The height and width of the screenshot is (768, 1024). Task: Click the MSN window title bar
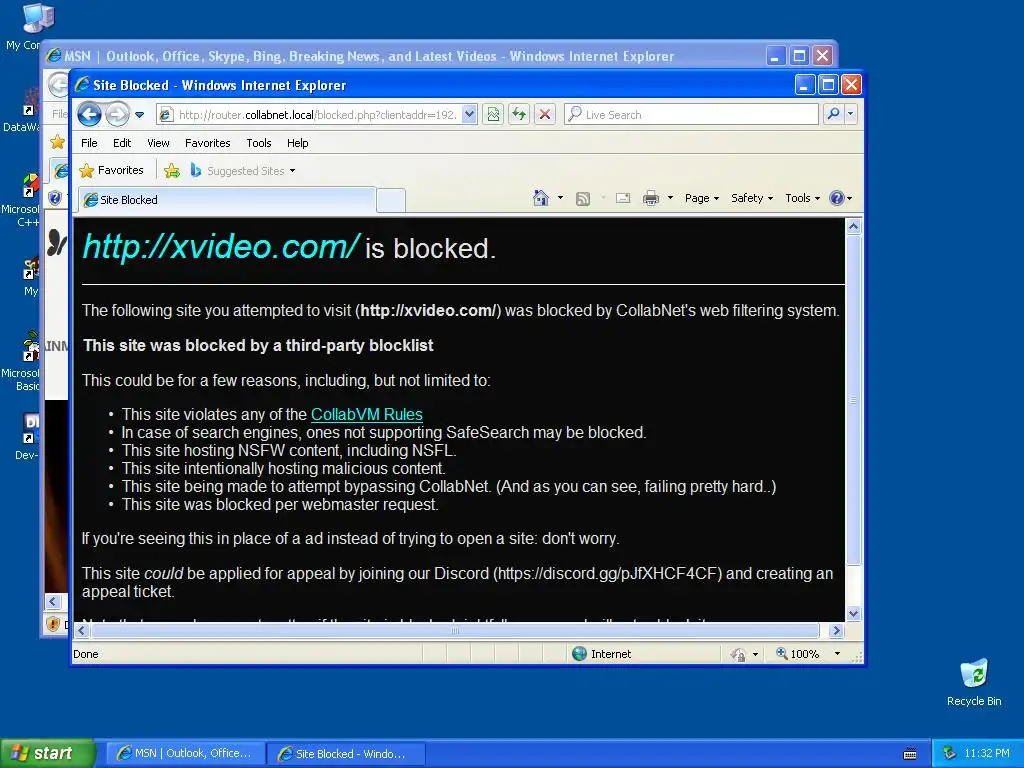pyautogui.click(x=405, y=56)
